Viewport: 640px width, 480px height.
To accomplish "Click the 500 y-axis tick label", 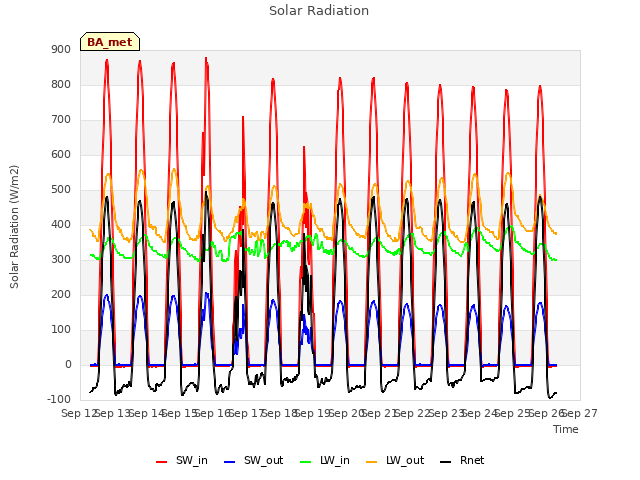I will click(61, 190).
